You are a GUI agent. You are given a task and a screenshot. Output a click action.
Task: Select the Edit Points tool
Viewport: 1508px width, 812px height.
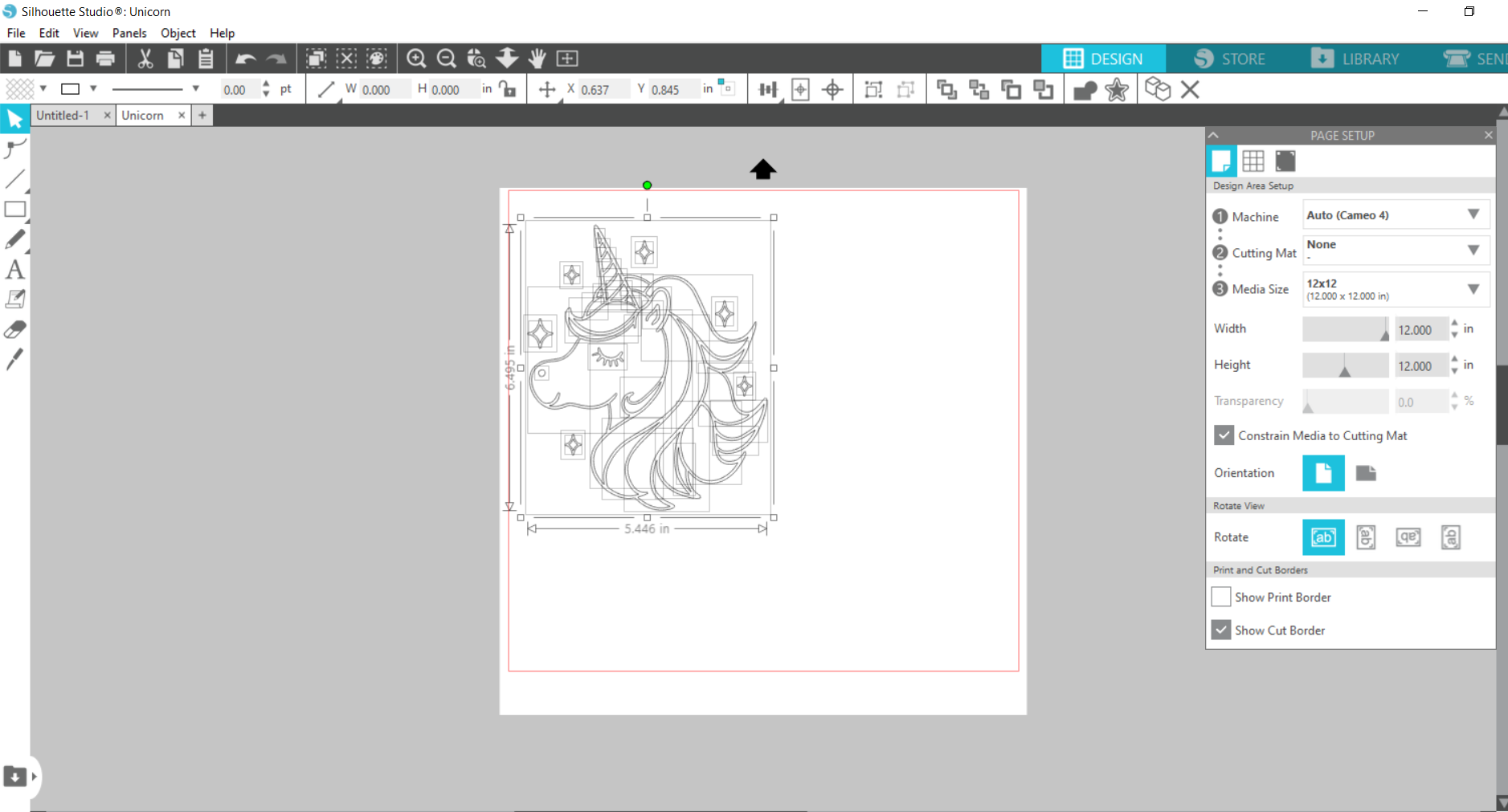[x=14, y=149]
